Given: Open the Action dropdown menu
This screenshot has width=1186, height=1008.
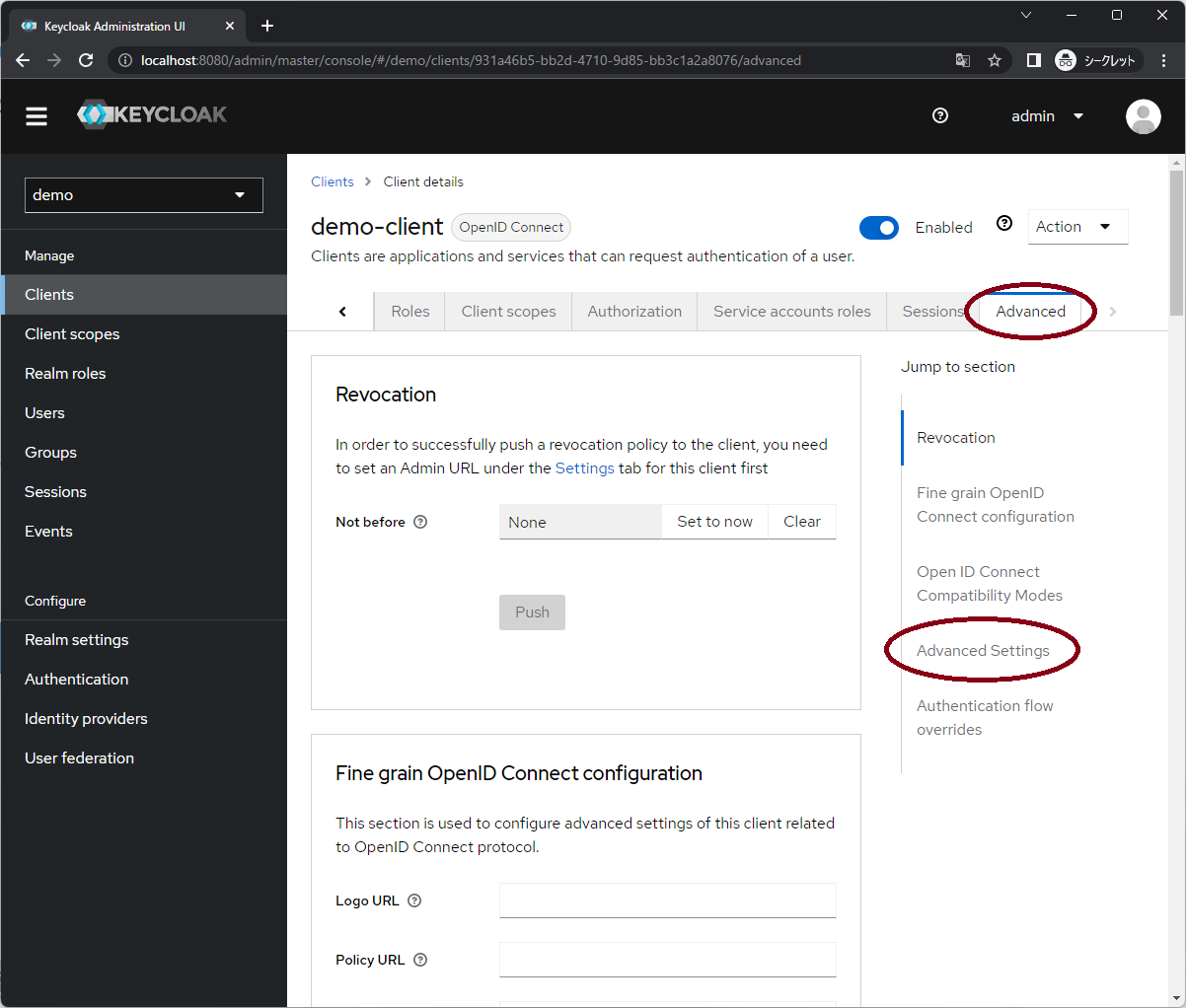Looking at the screenshot, I should tap(1077, 226).
